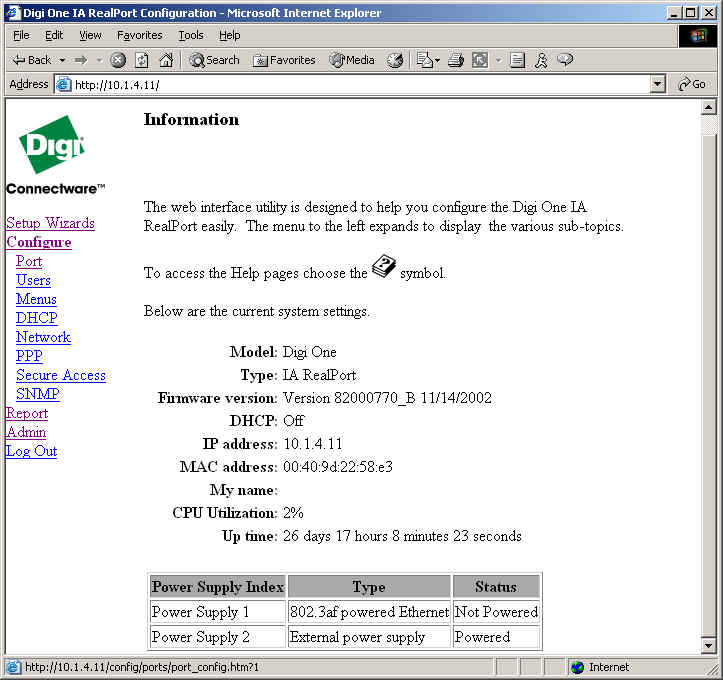Image resolution: width=723 pixels, height=680 pixels.
Task: Open the Back button history dropdown arrow
Action: (62, 60)
